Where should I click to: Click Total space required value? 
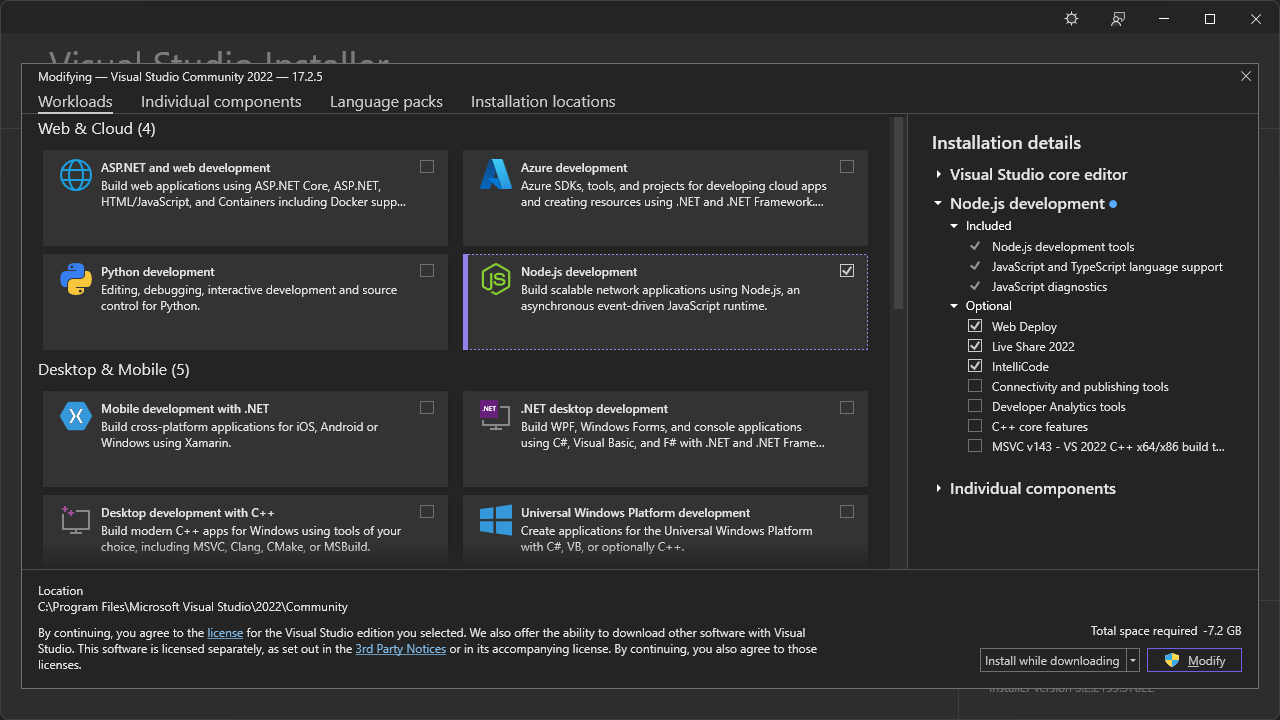pos(1221,631)
